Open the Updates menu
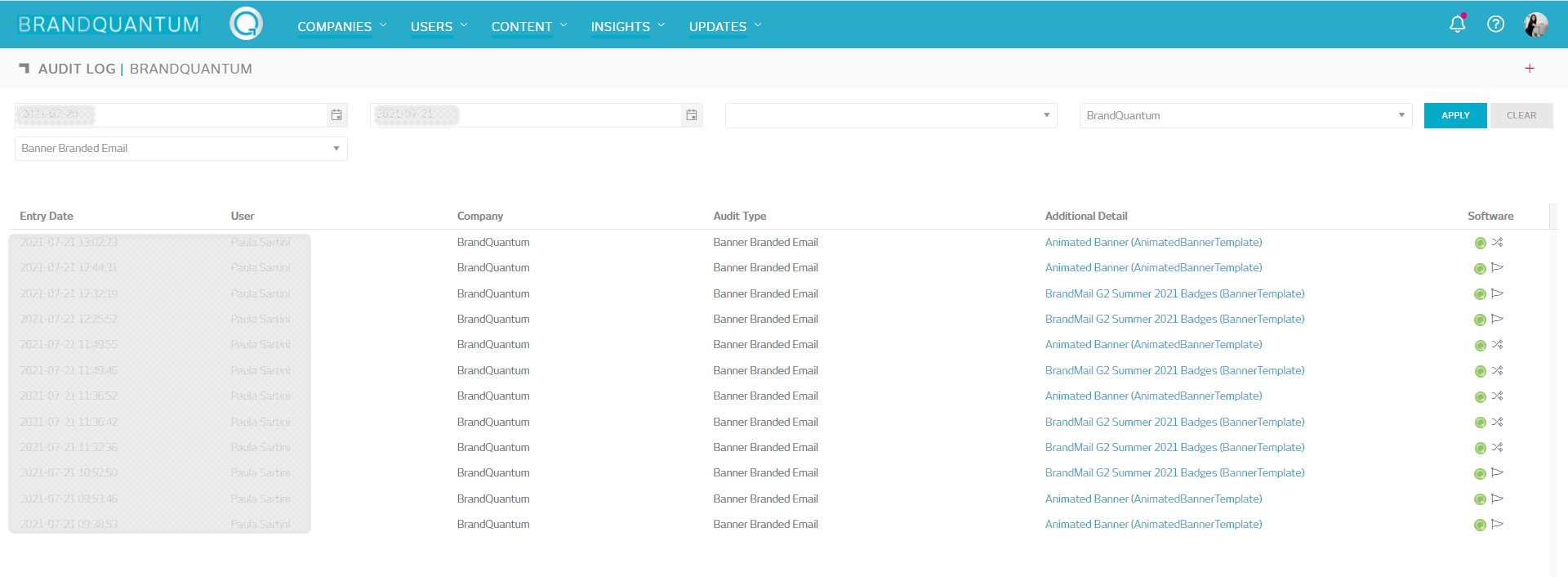Screen dimensions: 1568x577 click(x=724, y=26)
